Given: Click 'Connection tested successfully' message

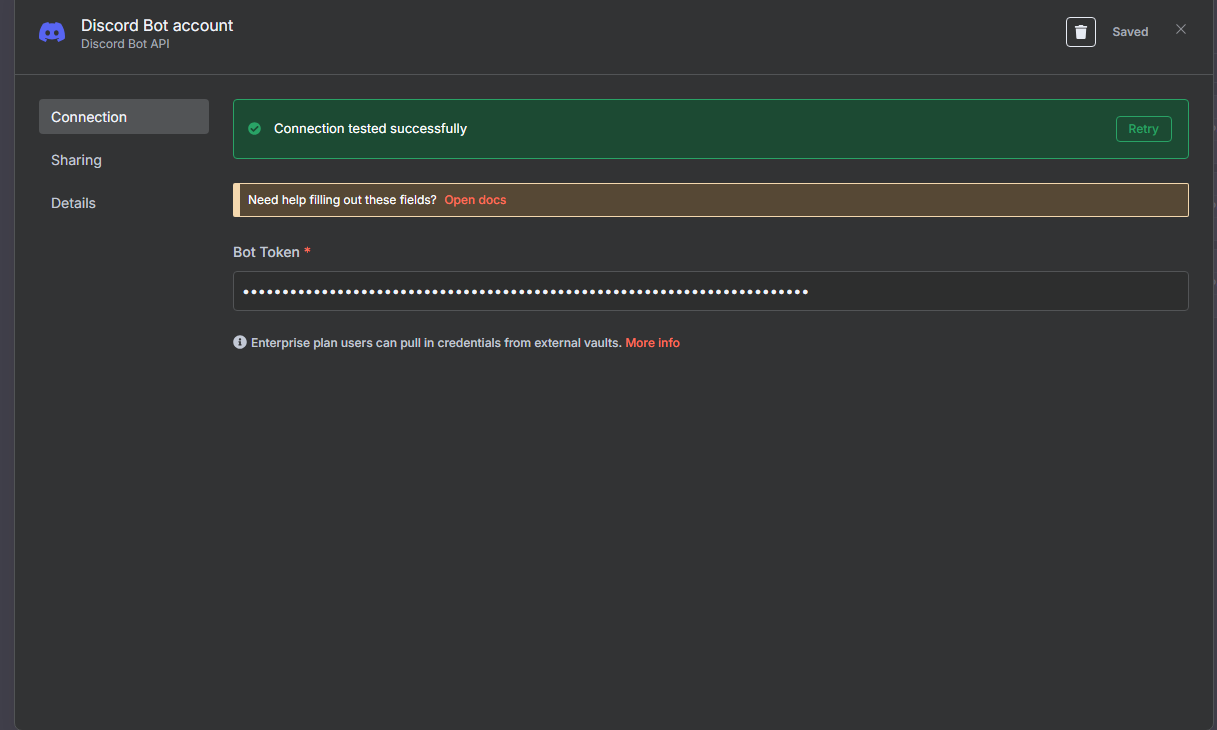Looking at the screenshot, I should (370, 129).
